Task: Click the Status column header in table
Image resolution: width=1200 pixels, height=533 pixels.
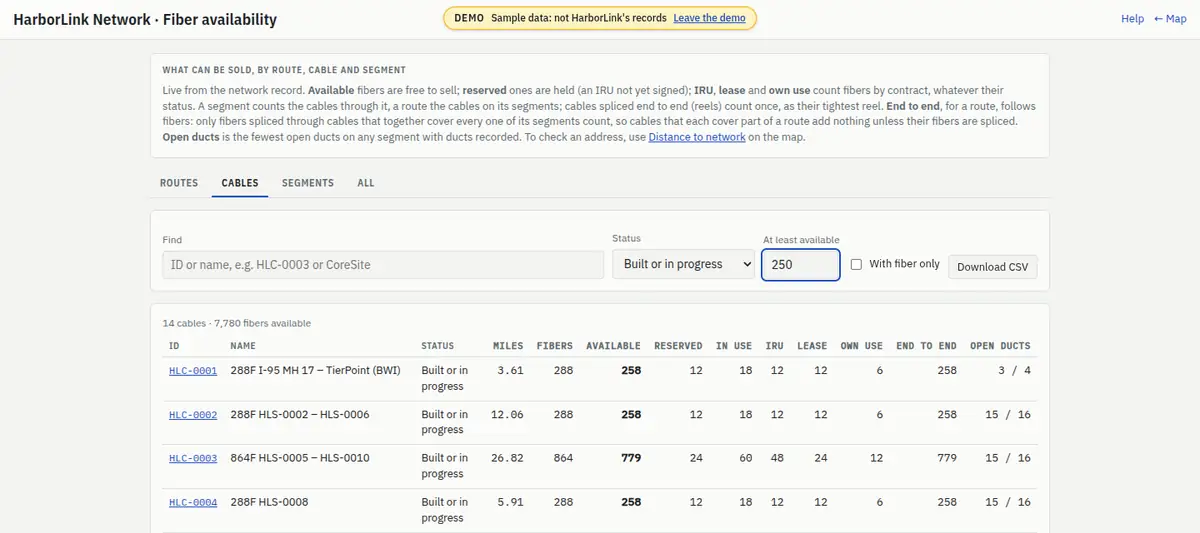Action: point(438,346)
